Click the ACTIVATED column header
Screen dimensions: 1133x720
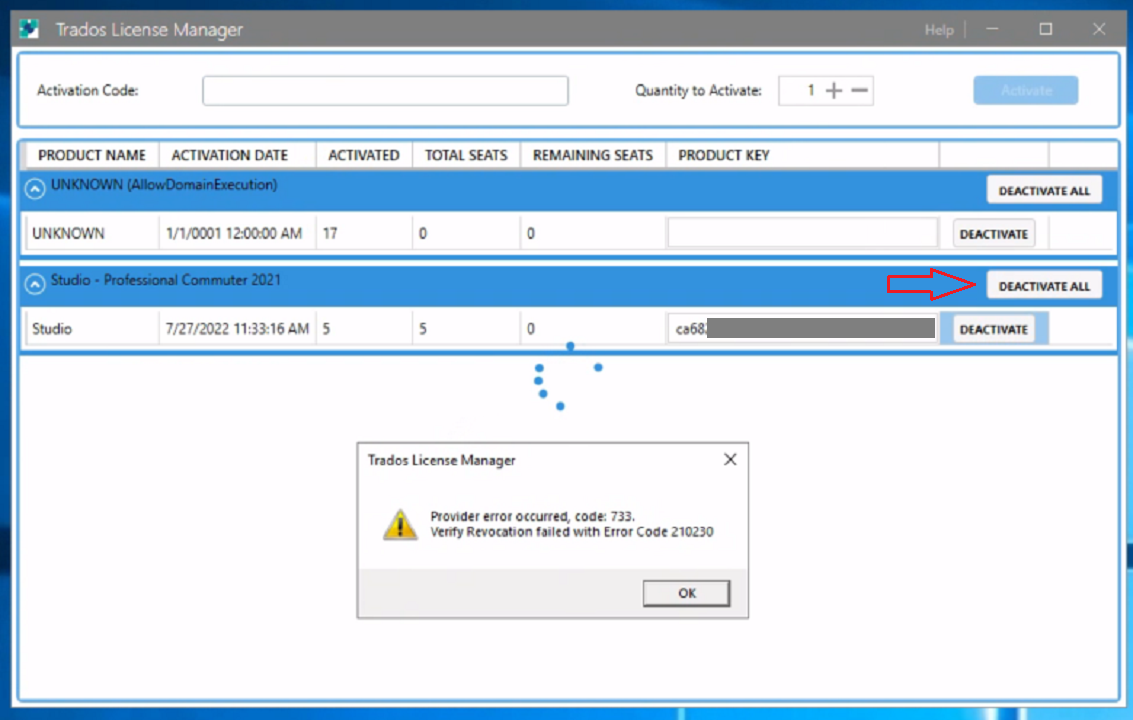point(363,155)
